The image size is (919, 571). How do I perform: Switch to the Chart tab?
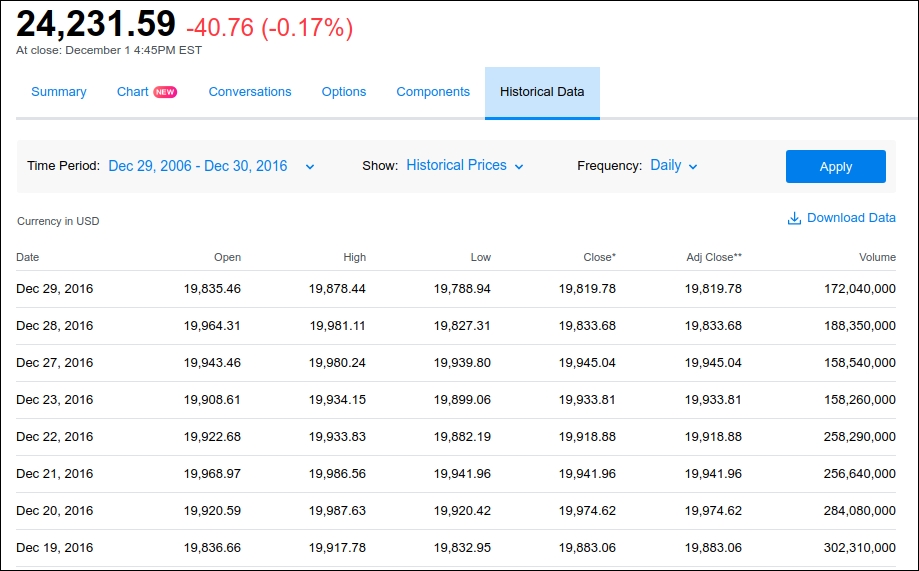132,92
